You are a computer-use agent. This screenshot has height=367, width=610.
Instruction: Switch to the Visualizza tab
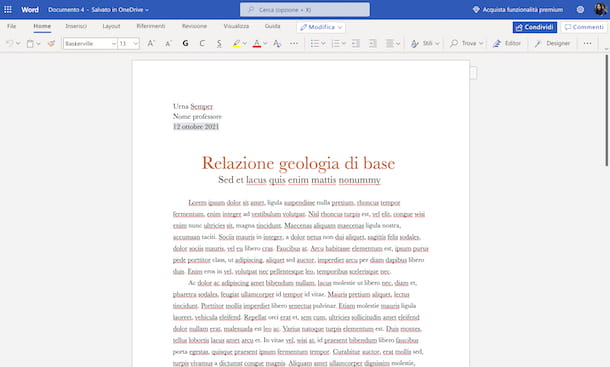pos(236,26)
